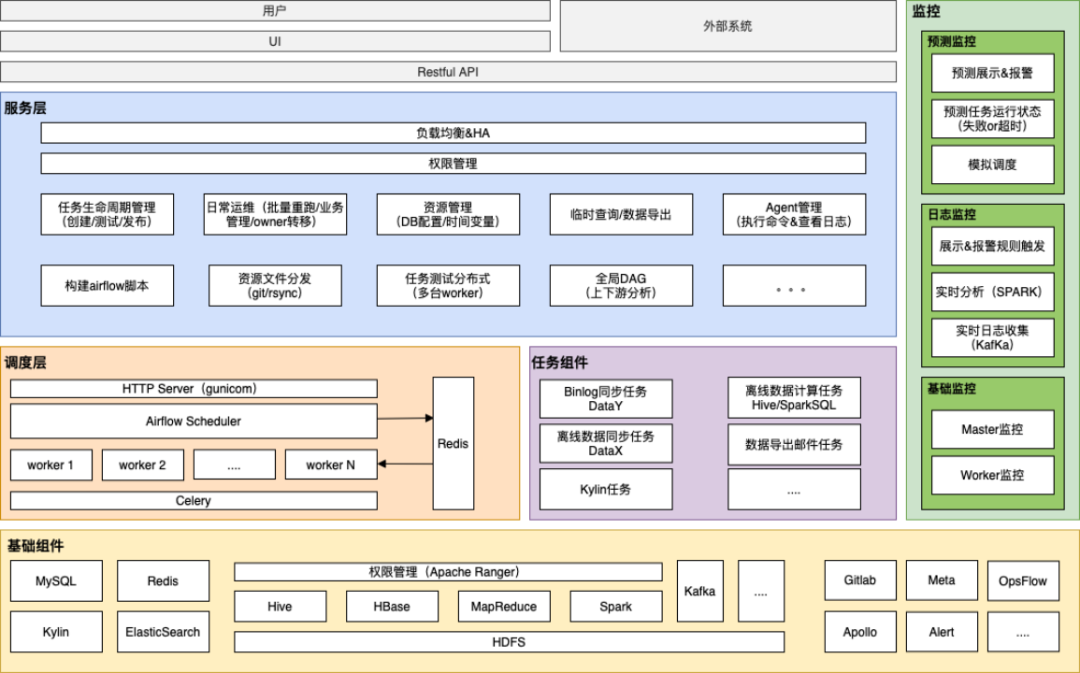The width and height of the screenshot is (1080, 673).
Task: Expand the ellipsis box in 服务层
Action: tap(793, 285)
